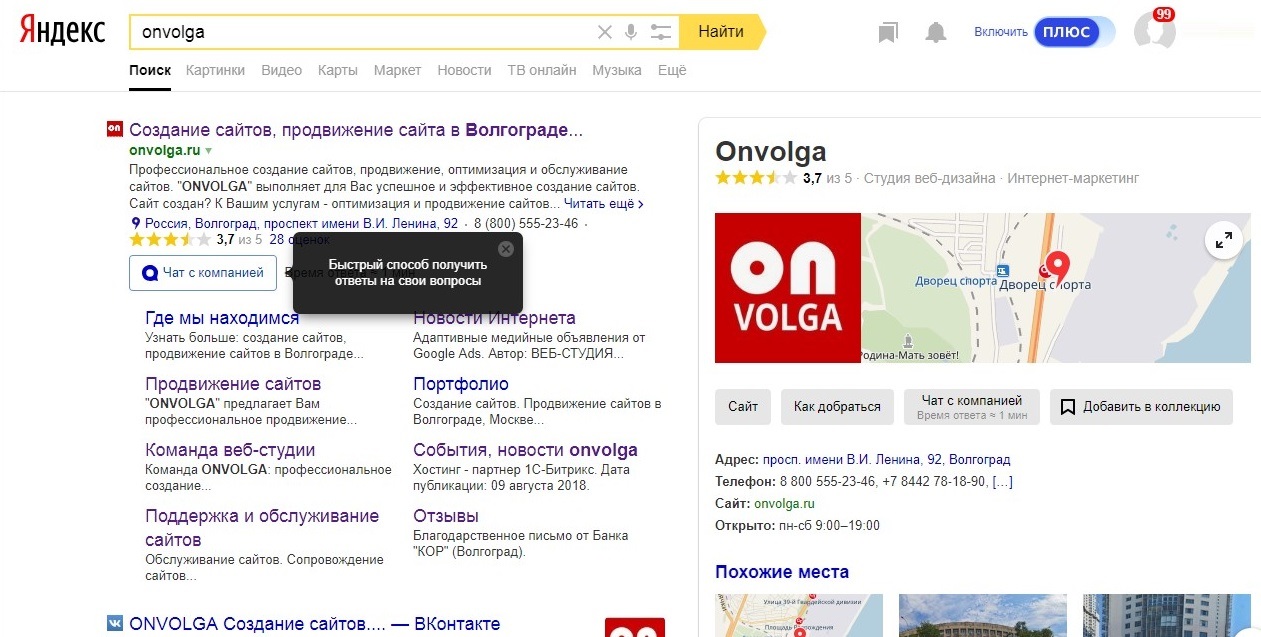
Task: Open second similar place photo thumbnail
Action: [x=983, y=616]
